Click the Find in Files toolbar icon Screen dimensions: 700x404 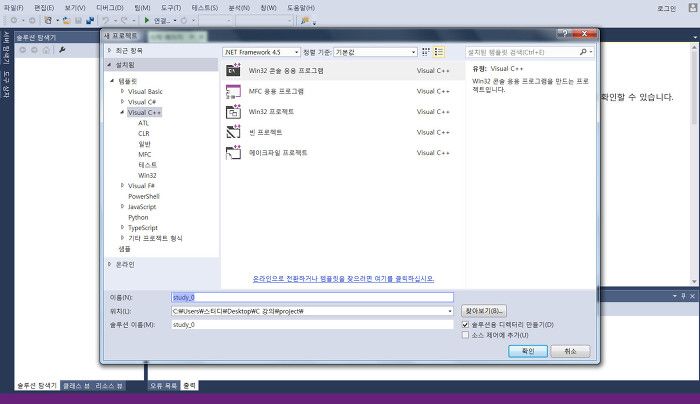coord(305,20)
